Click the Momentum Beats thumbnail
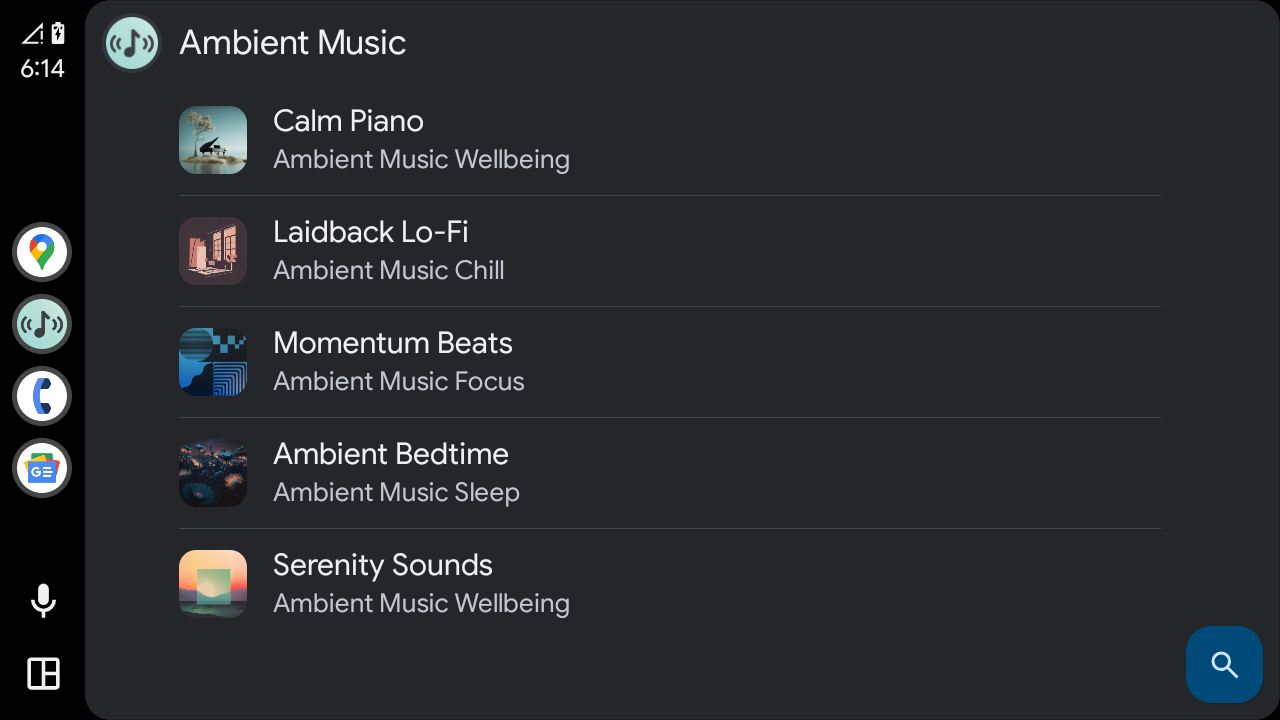Screen dimensions: 1280x720 point(213,362)
